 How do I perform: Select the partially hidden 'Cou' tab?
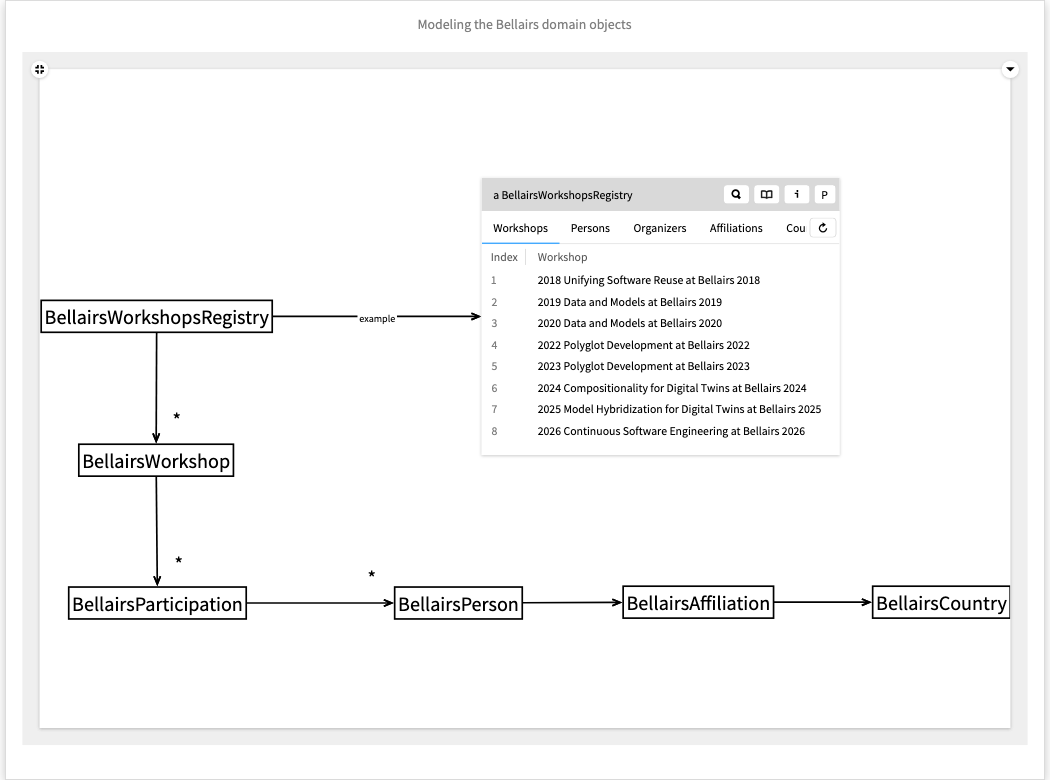pyautogui.click(x=795, y=228)
